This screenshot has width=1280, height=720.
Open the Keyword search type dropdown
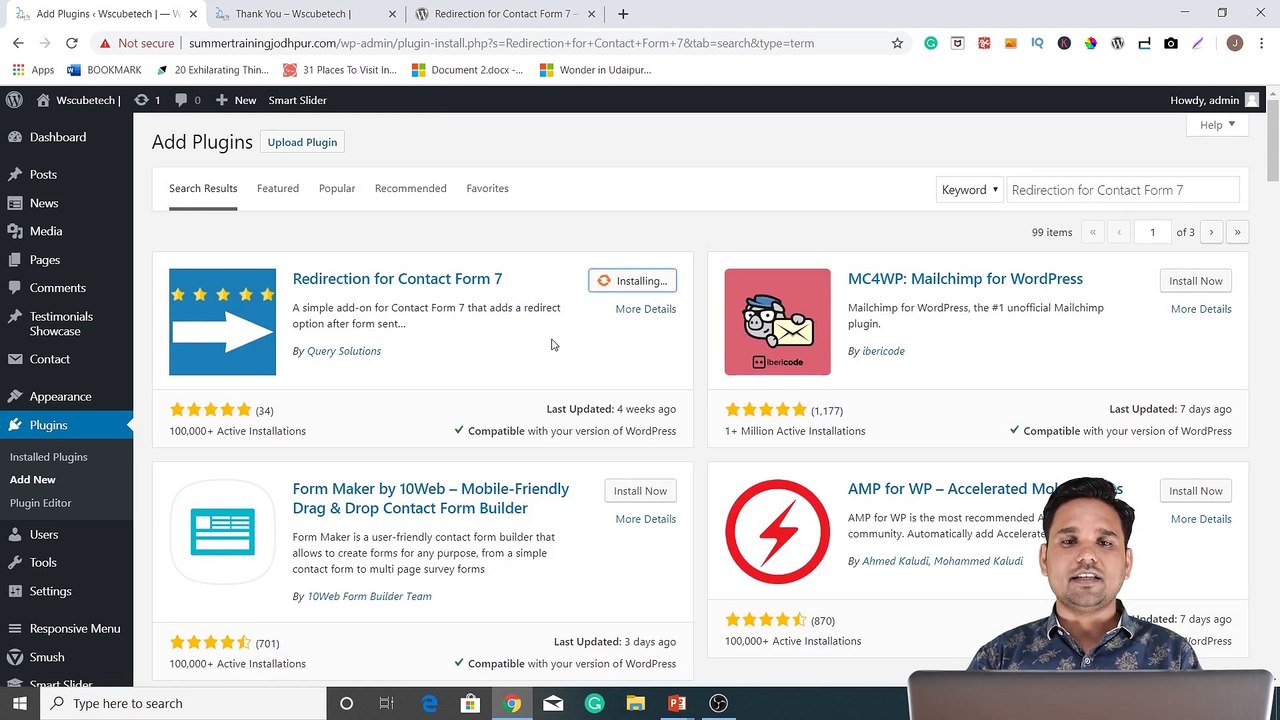point(969,190)
